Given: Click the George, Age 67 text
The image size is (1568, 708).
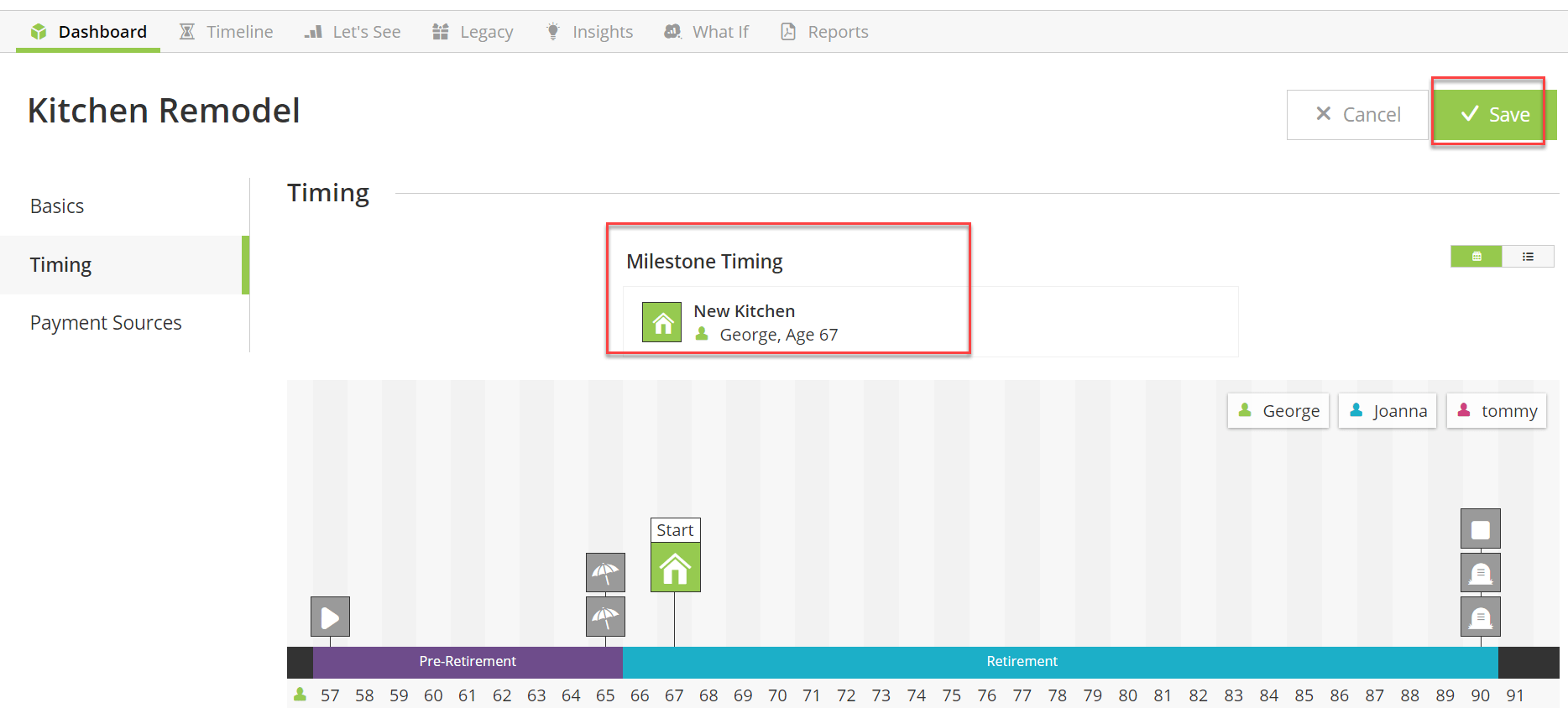Looking at the screenshot, I should pos(779,335).
